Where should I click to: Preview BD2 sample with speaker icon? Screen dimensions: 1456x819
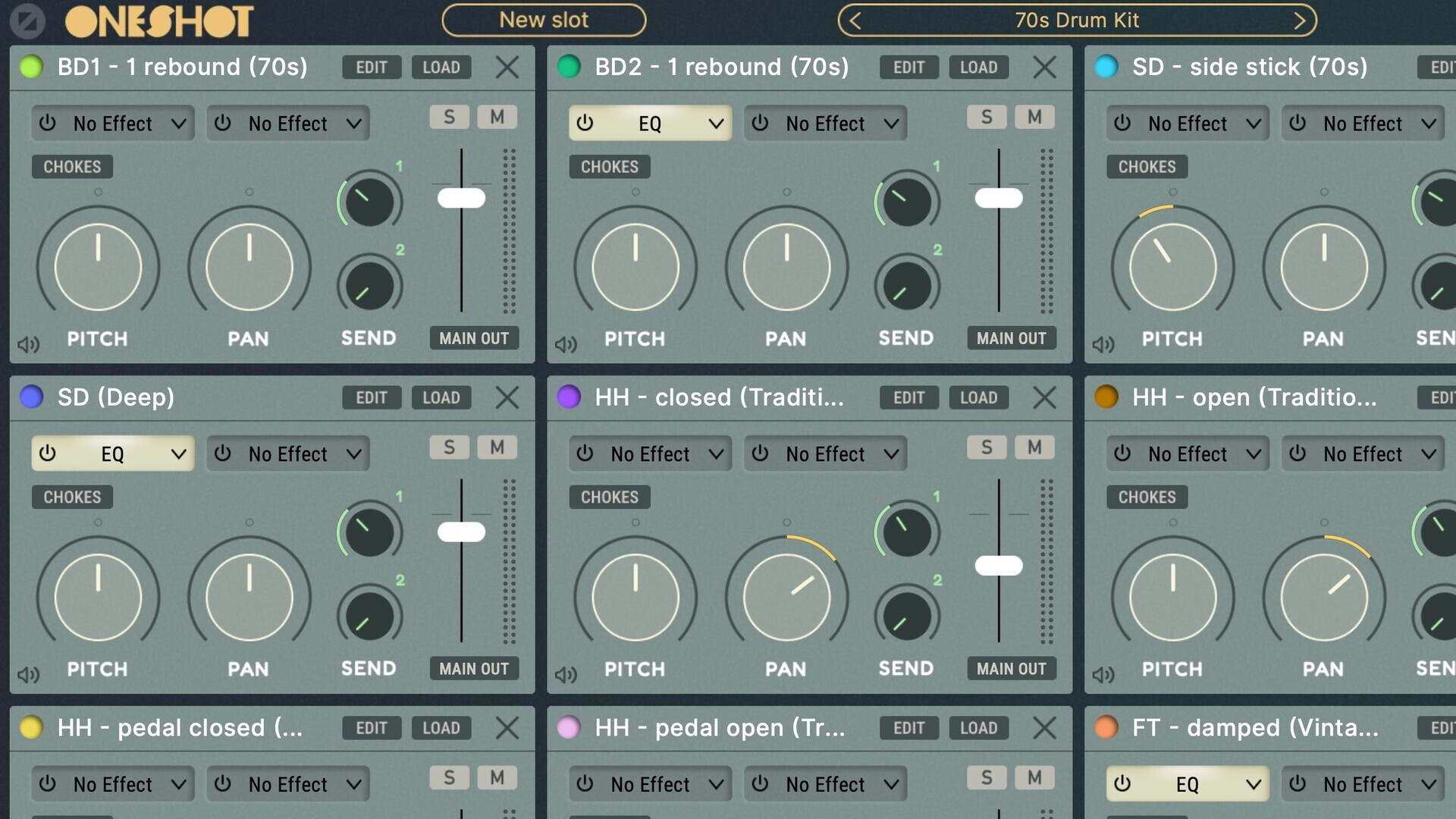pos(566,345)
